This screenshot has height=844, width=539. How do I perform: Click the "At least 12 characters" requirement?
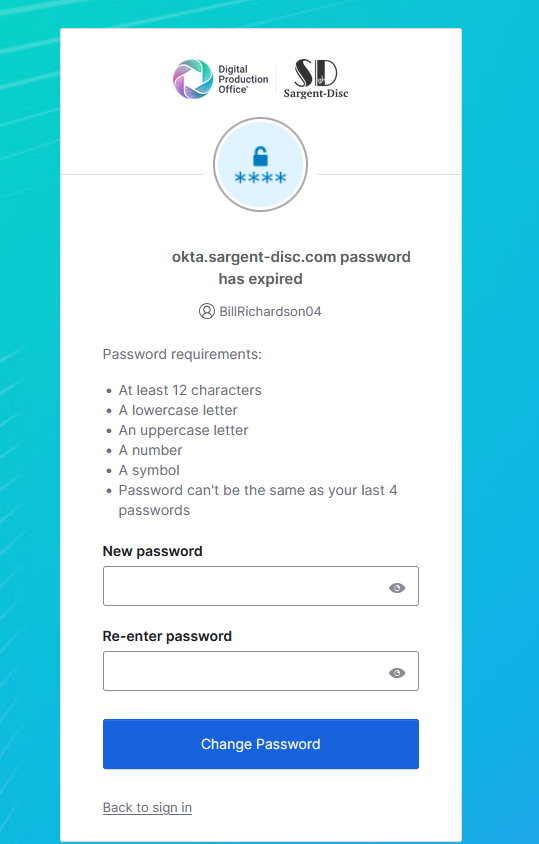pyautogui.click(x=190, y=390)
